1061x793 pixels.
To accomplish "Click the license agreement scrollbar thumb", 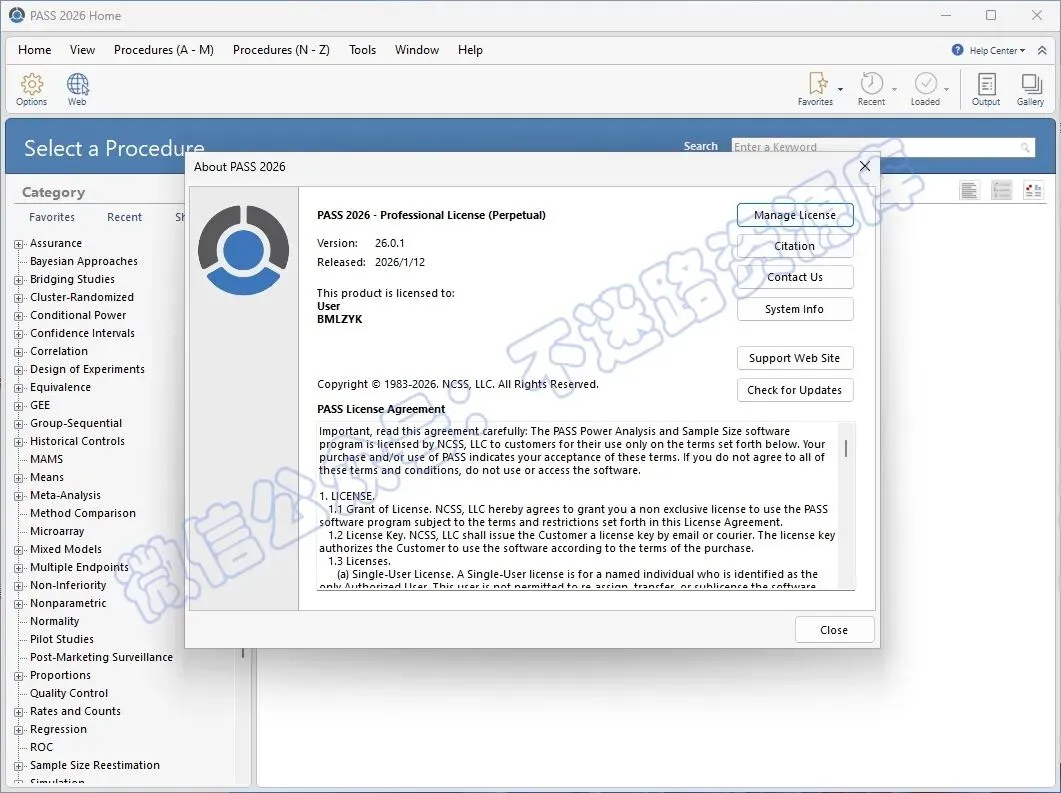I will [x=846, y=448].
